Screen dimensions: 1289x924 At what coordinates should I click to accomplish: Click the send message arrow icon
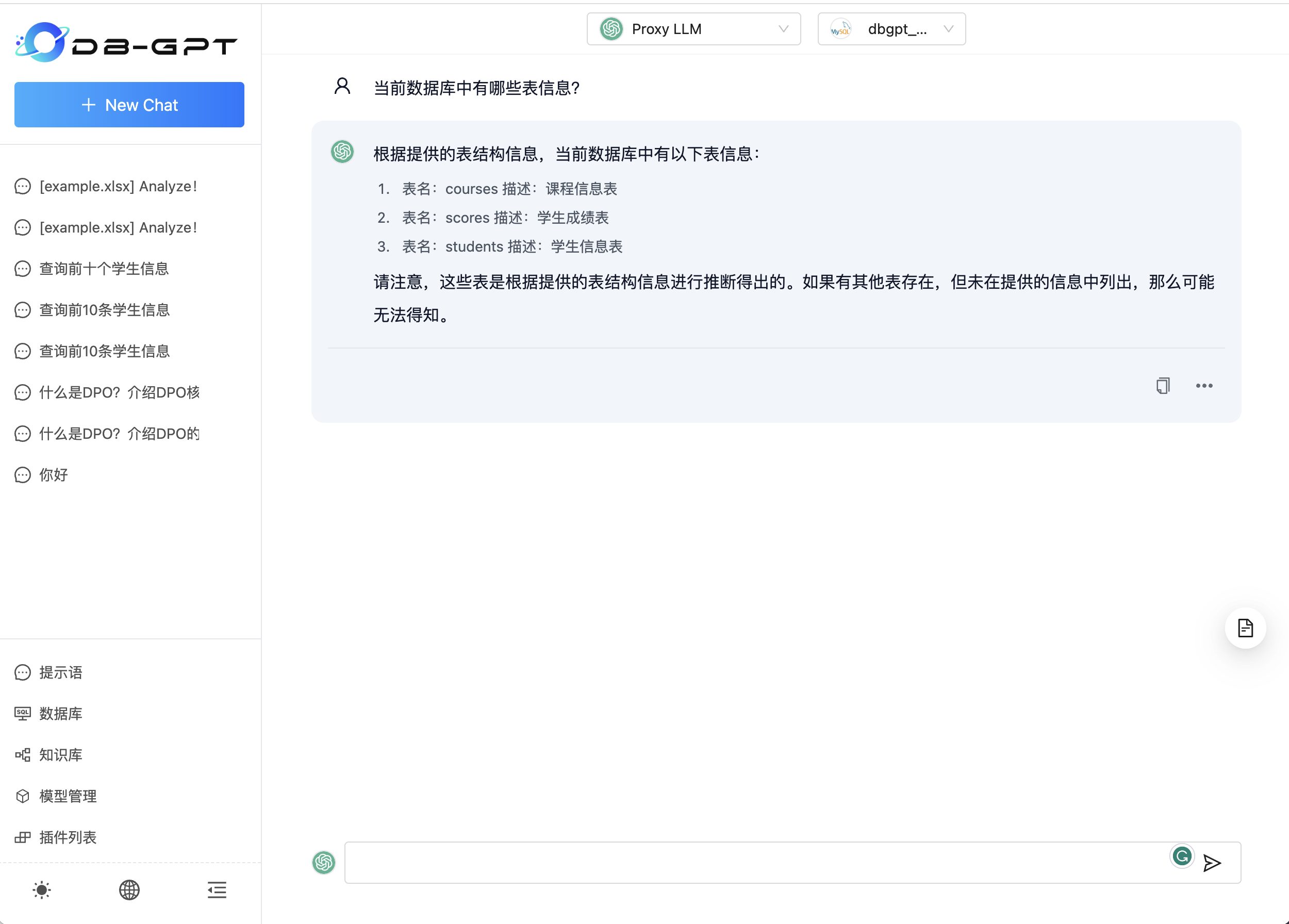point(1212,863)
